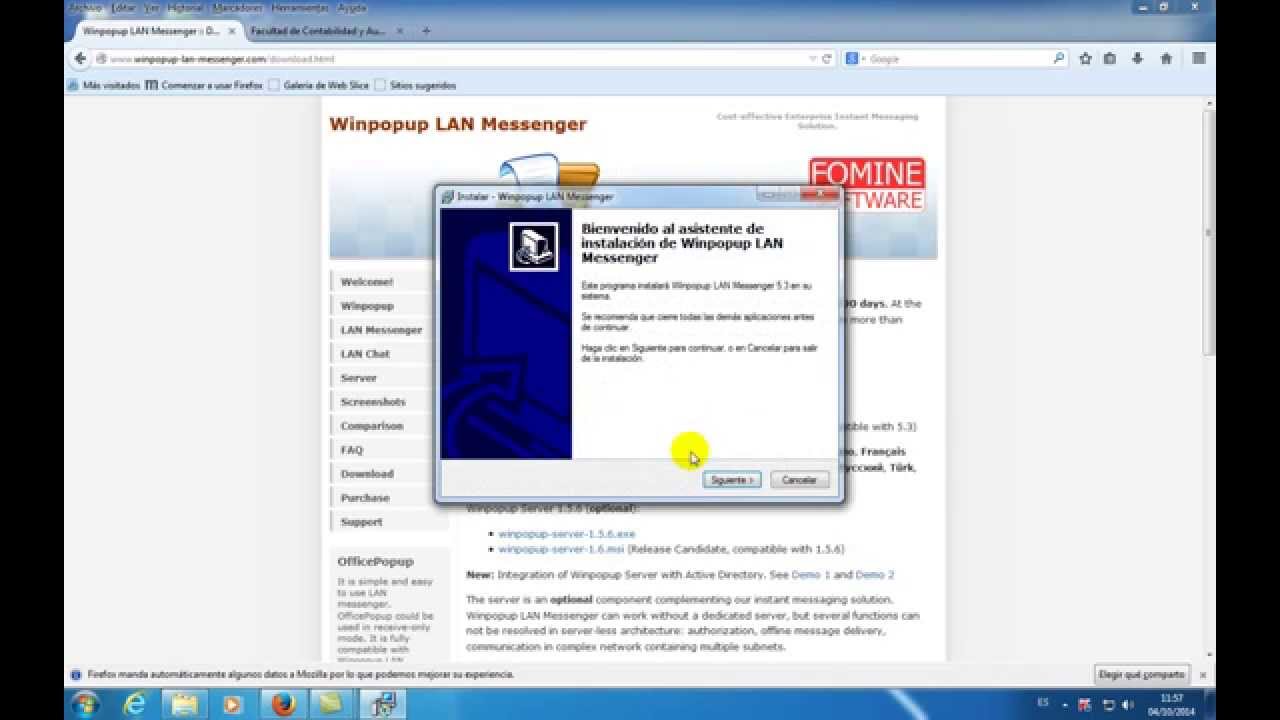Click Siguiente in the installer wizard
Image resolution: width=1280 pixels, height=720 pixels.
point(732,480)
